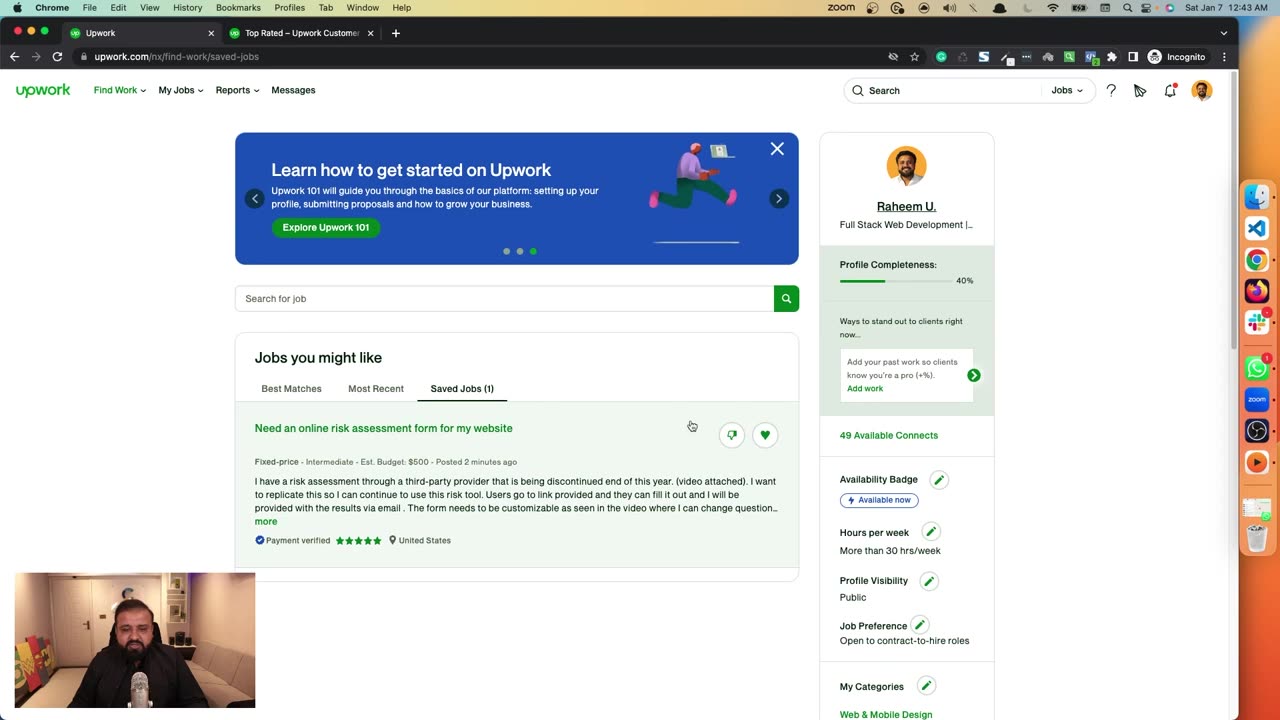Open Chrome three-dot menu
This screenshot has width=1280, height=720.
pos(1224,57)
